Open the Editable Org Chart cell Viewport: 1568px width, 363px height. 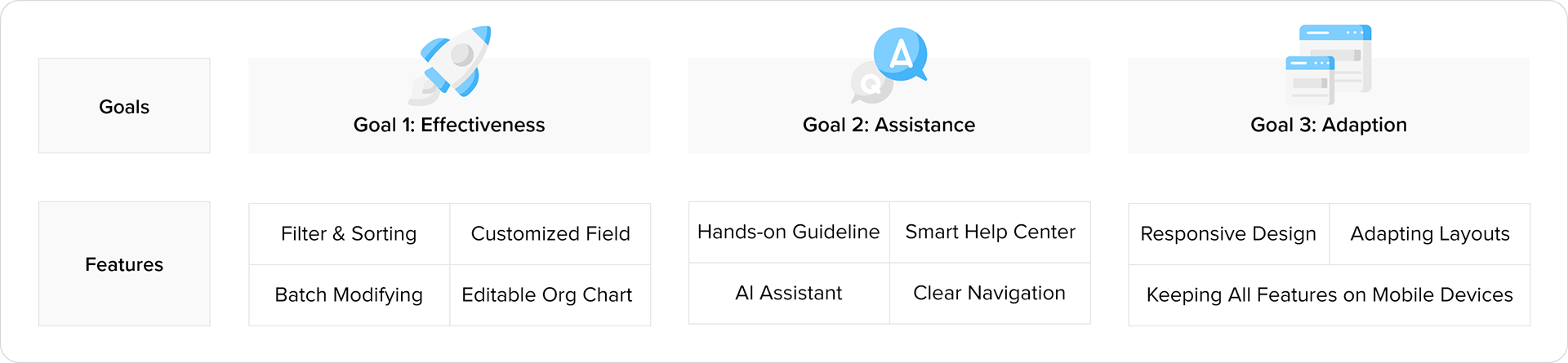[x=547, y=294]
